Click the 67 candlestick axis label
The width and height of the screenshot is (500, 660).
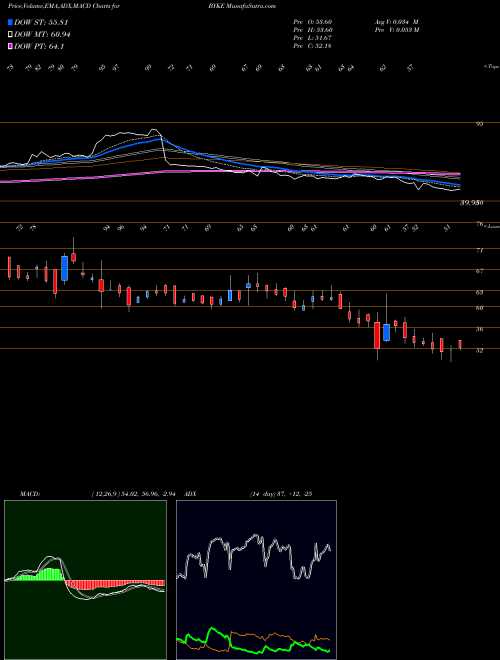pos(479,271)
